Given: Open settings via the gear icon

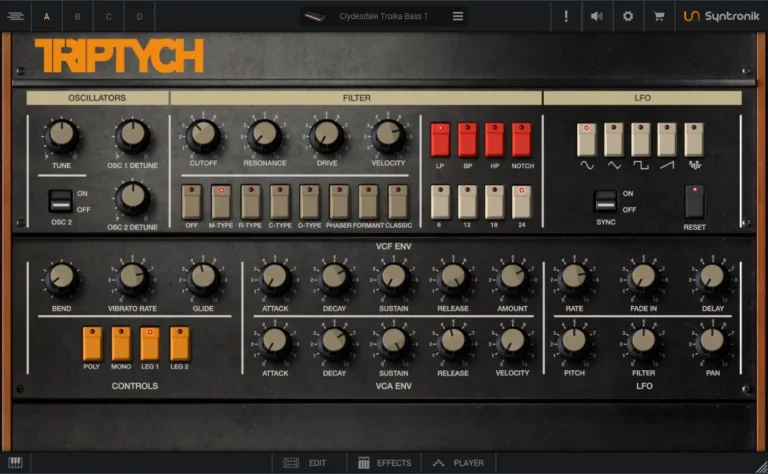Looking at the screenshot, I should pos(628,16).
